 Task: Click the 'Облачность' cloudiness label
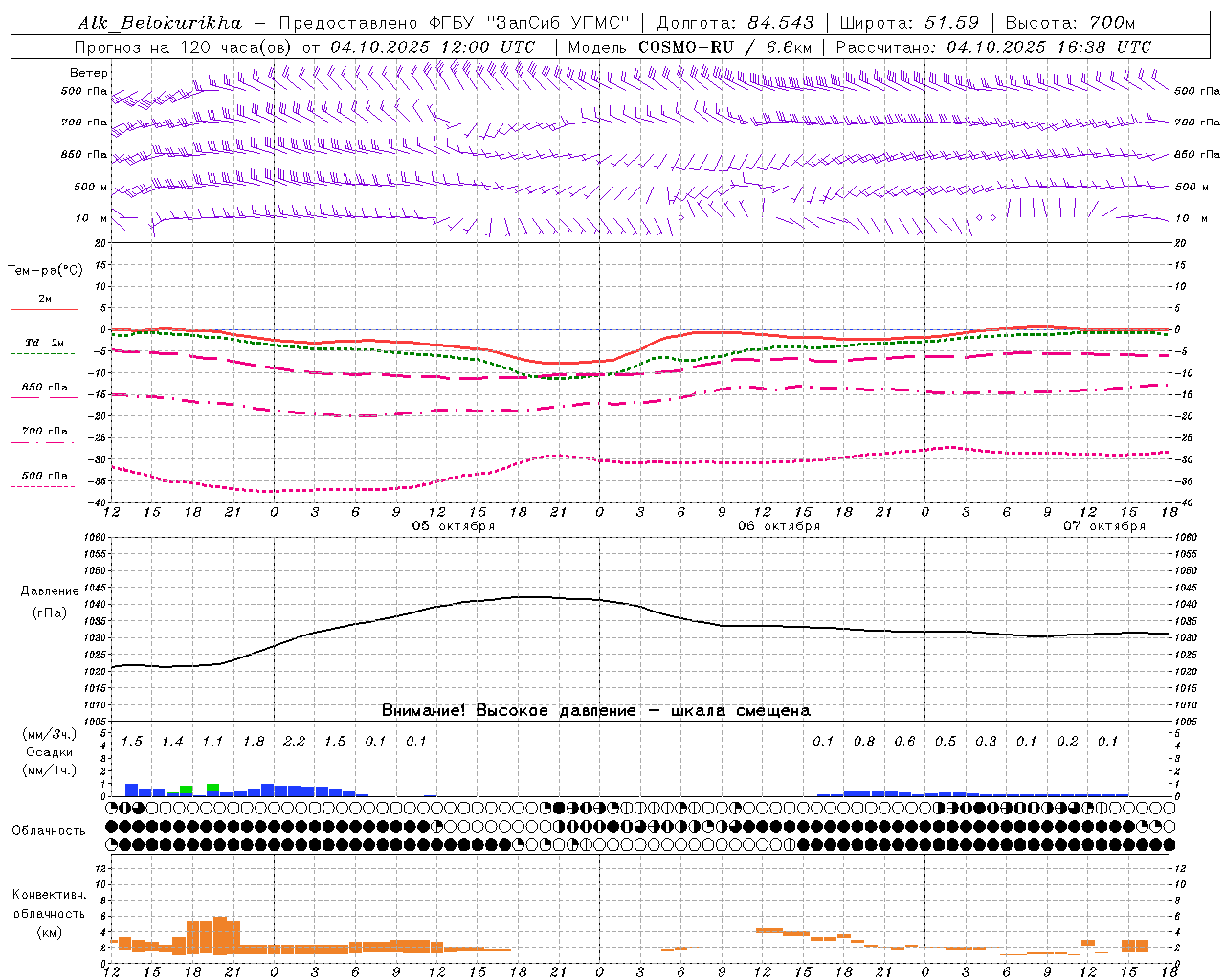pos(49,831)
